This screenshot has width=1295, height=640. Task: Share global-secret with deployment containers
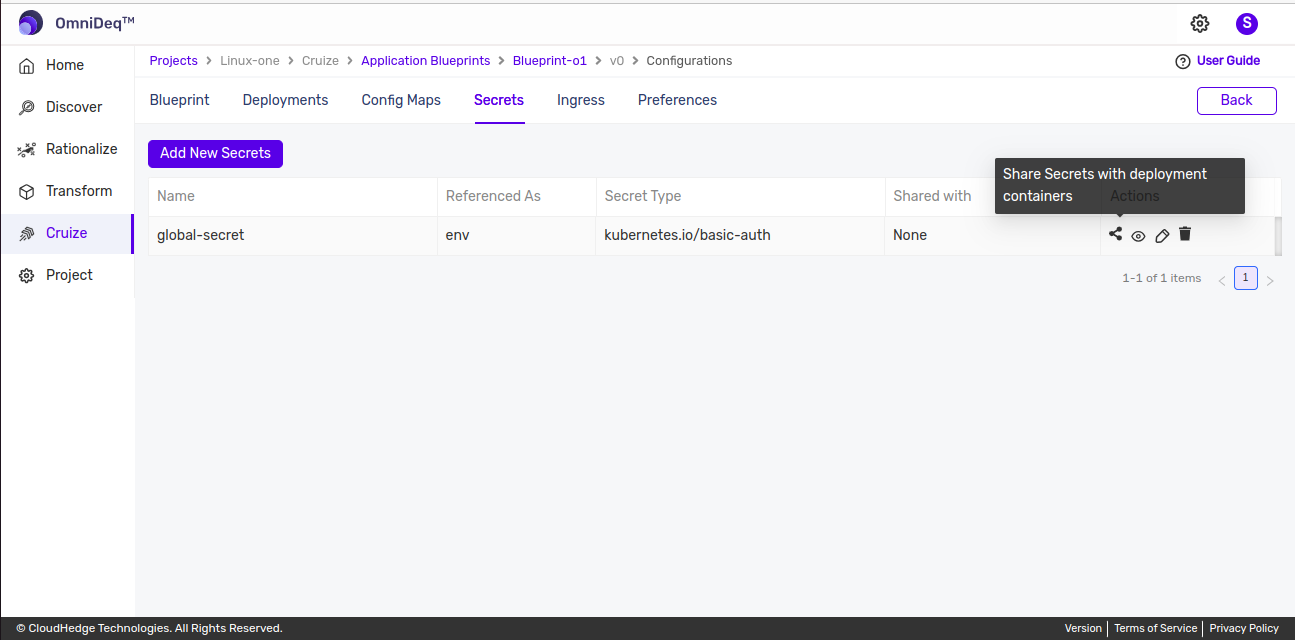click(x=1116, y=234)
